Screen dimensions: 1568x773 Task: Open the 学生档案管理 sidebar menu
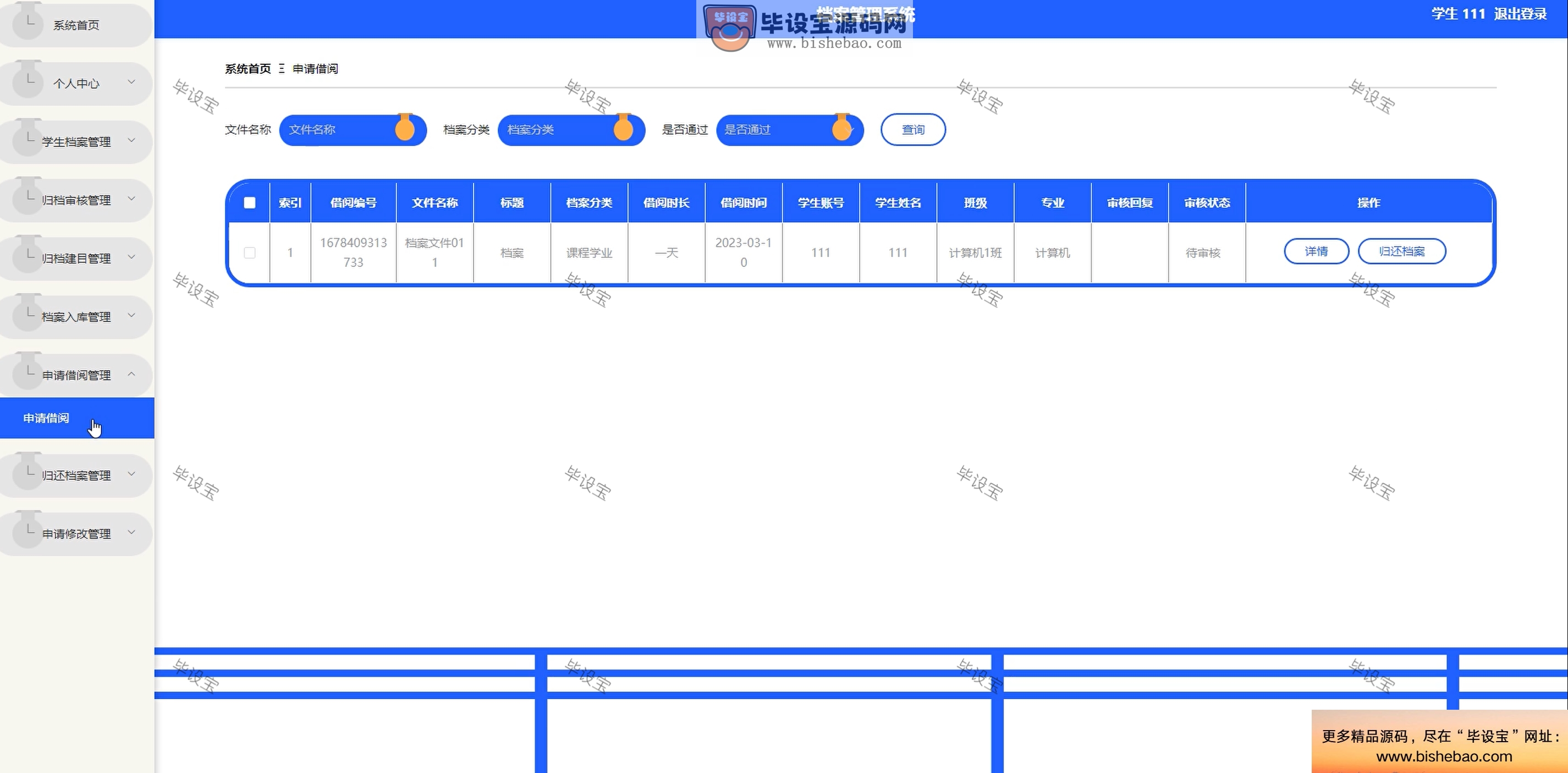pos(76,142)
